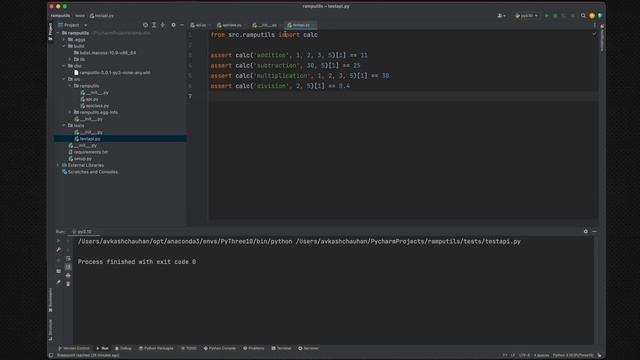Collapse the ramputils root project node
The width and height of the screenshot is (640, 360).
click(58, 33)
